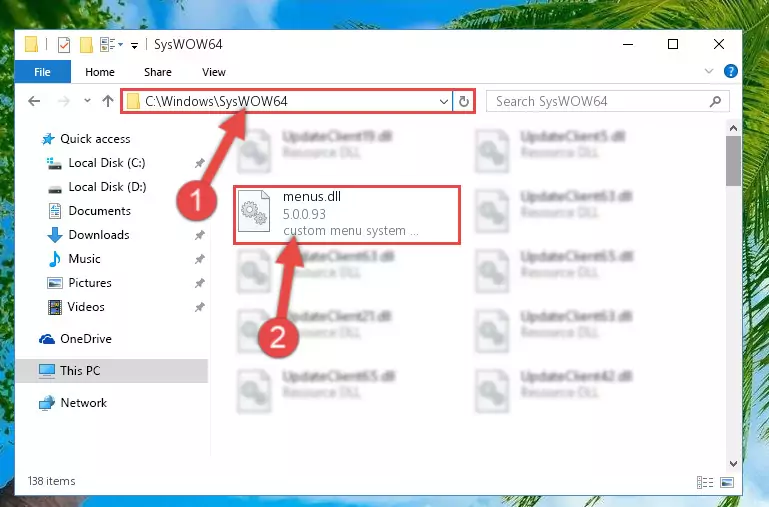Switch to Large icons view in status bar
Screen dimensions: 769x507
(727, 482)
